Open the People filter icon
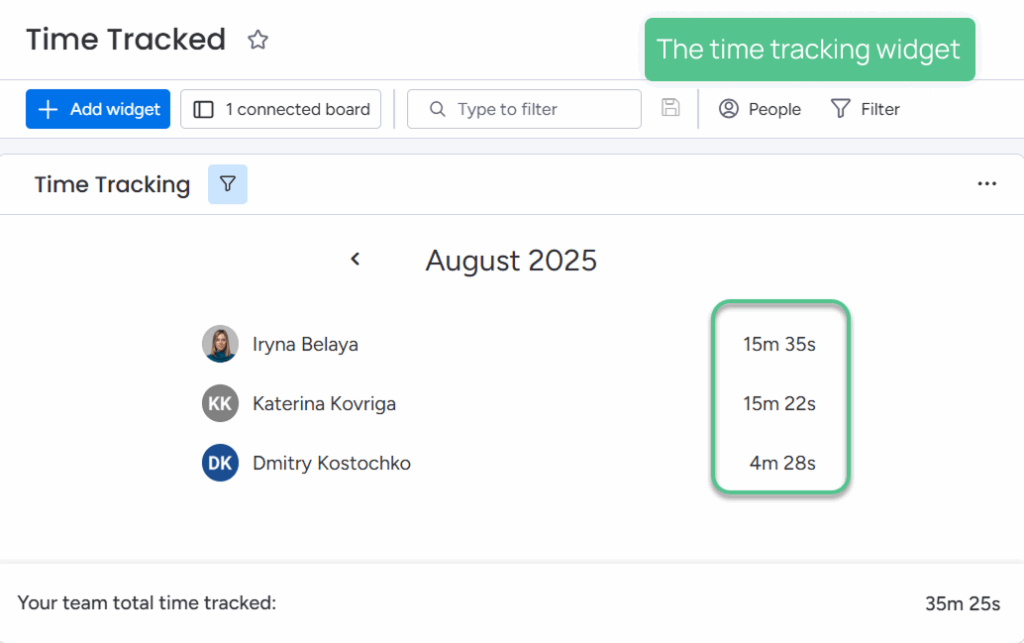The width and height of the screenshot is (1024, 643). click(x=728, y=108)
